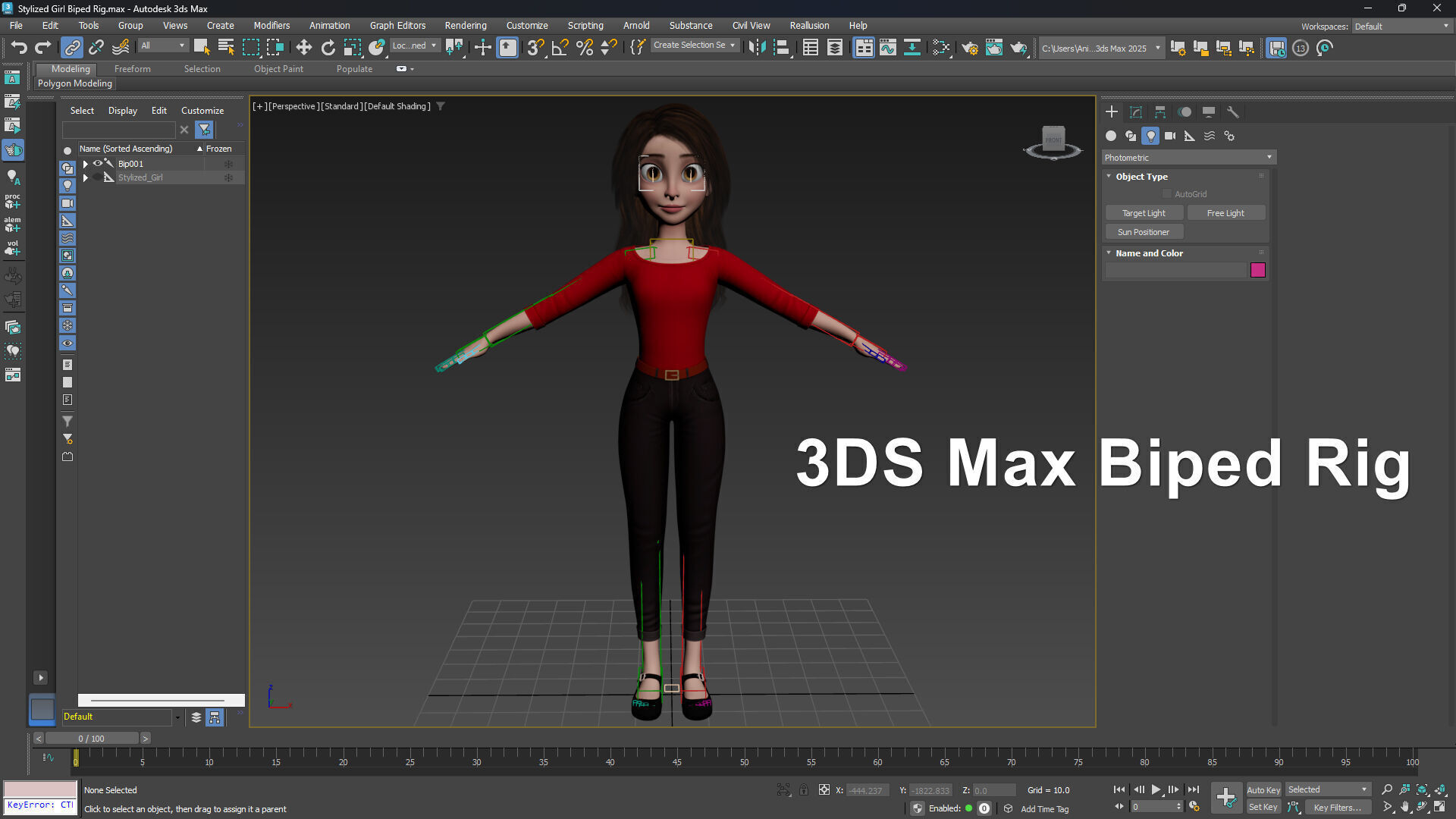Toggle the Percent Snap icon

(x=584, y=47)
